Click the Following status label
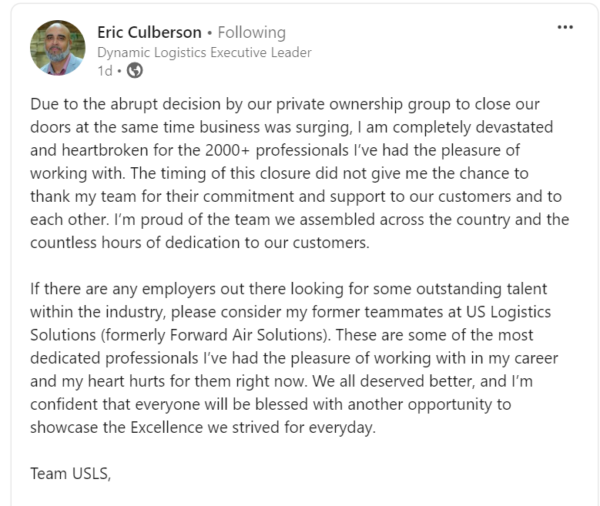Image resolution: width=600 pixels, height=506 pixels. (252, 33)
